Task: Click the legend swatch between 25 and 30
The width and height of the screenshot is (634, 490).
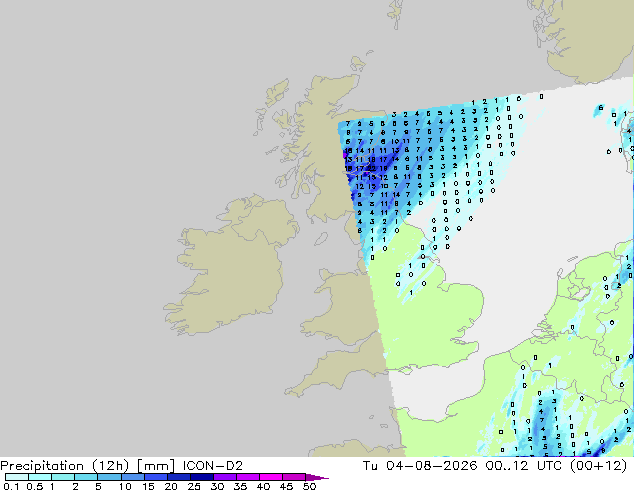Action: tap(201, 477)
